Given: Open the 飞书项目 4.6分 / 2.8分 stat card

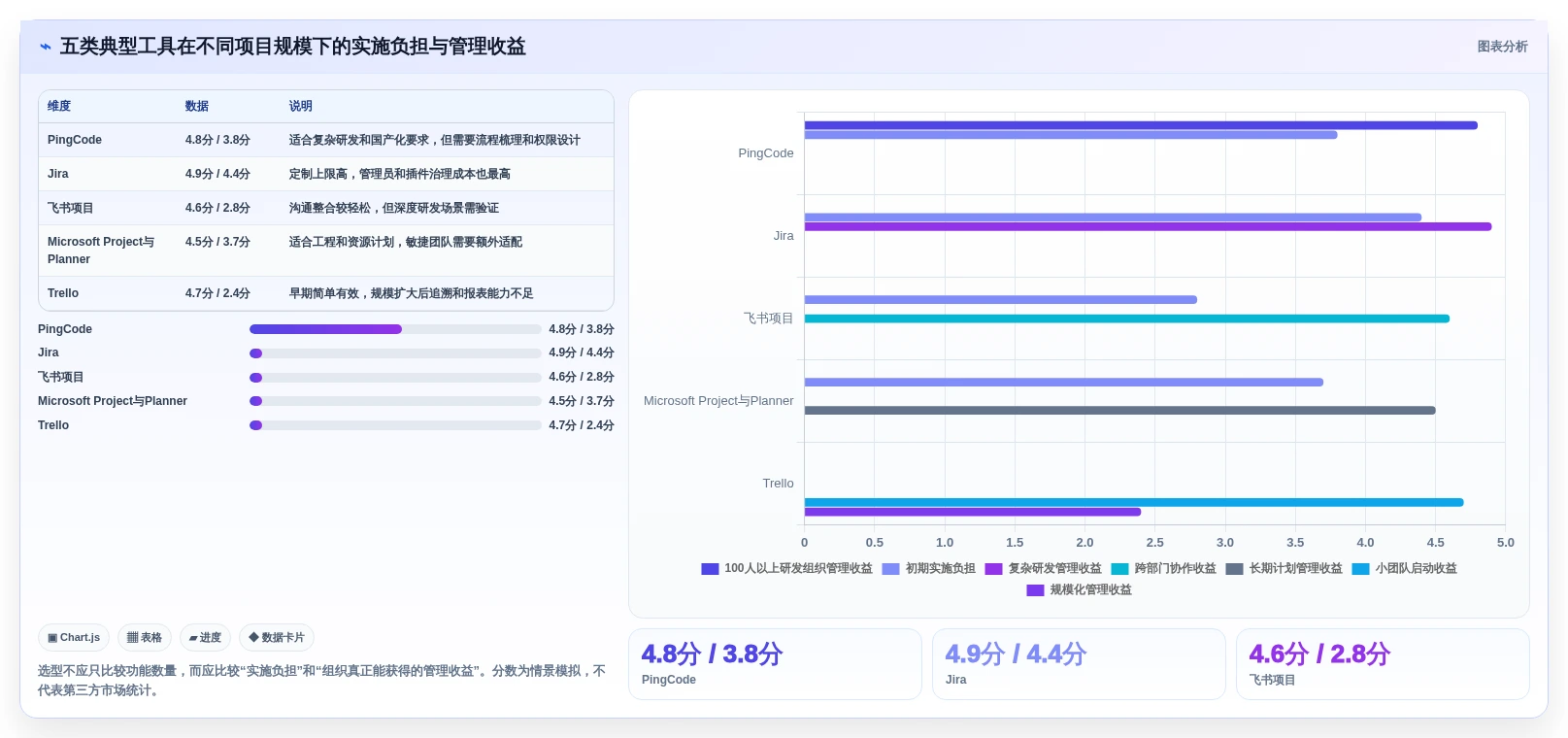Looking at the screenshot, I should click(x=1383, y=664).
